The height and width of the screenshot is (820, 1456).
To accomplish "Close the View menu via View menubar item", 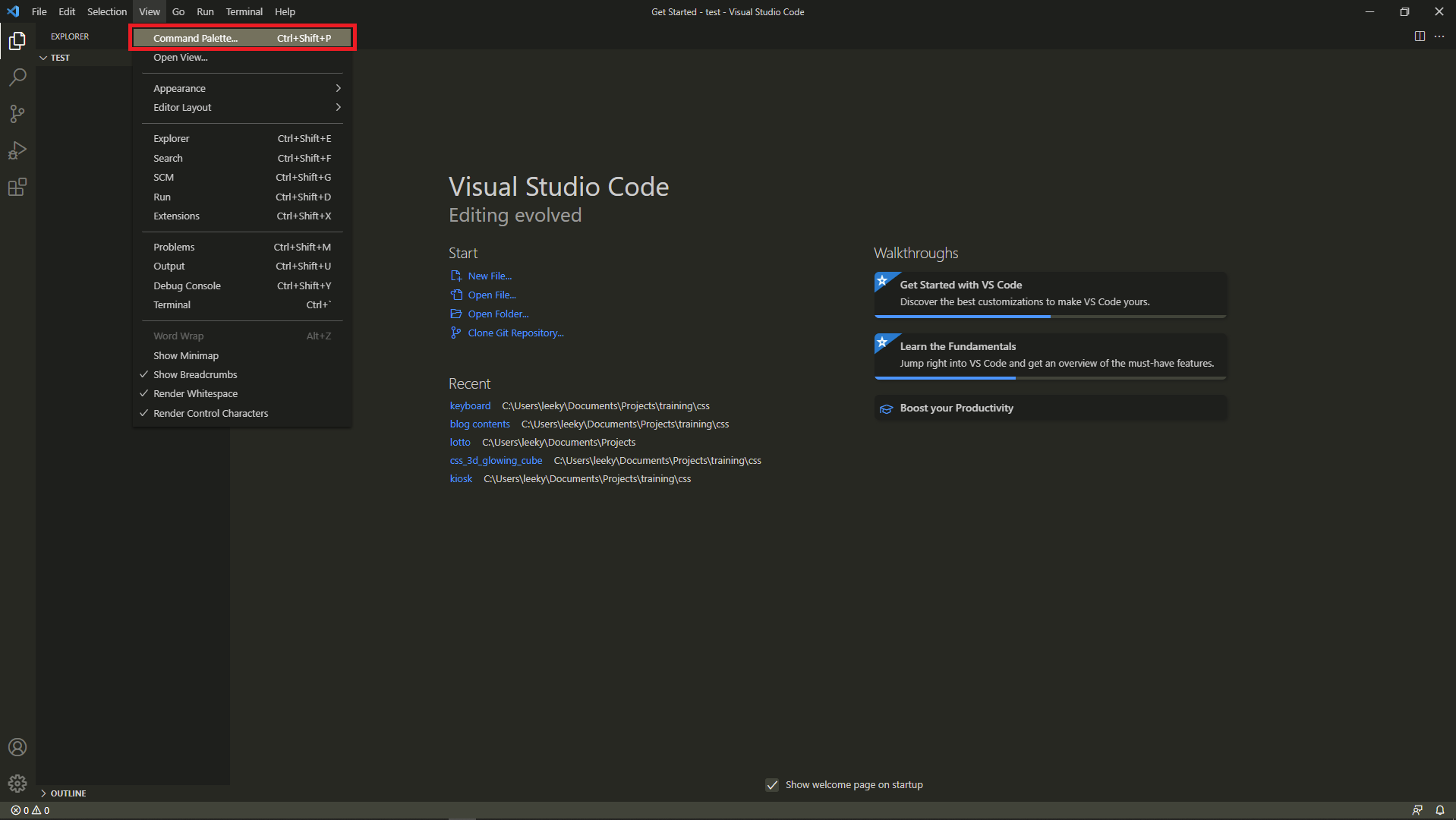I will click(x=150, y=11).
